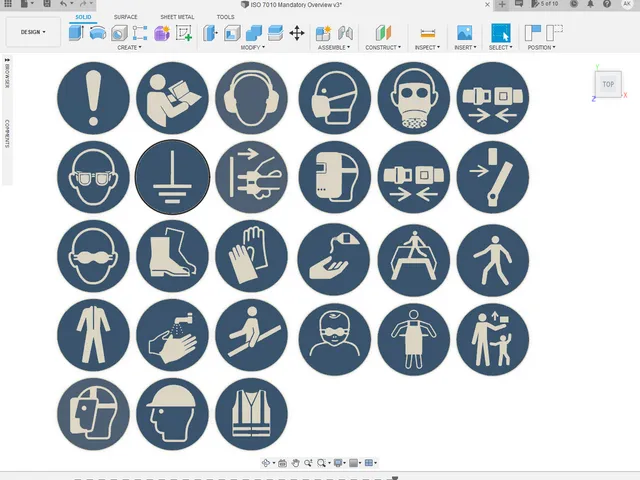Open Display Settings monitor icon
This screenshot has width=640, height=480.
340,463
